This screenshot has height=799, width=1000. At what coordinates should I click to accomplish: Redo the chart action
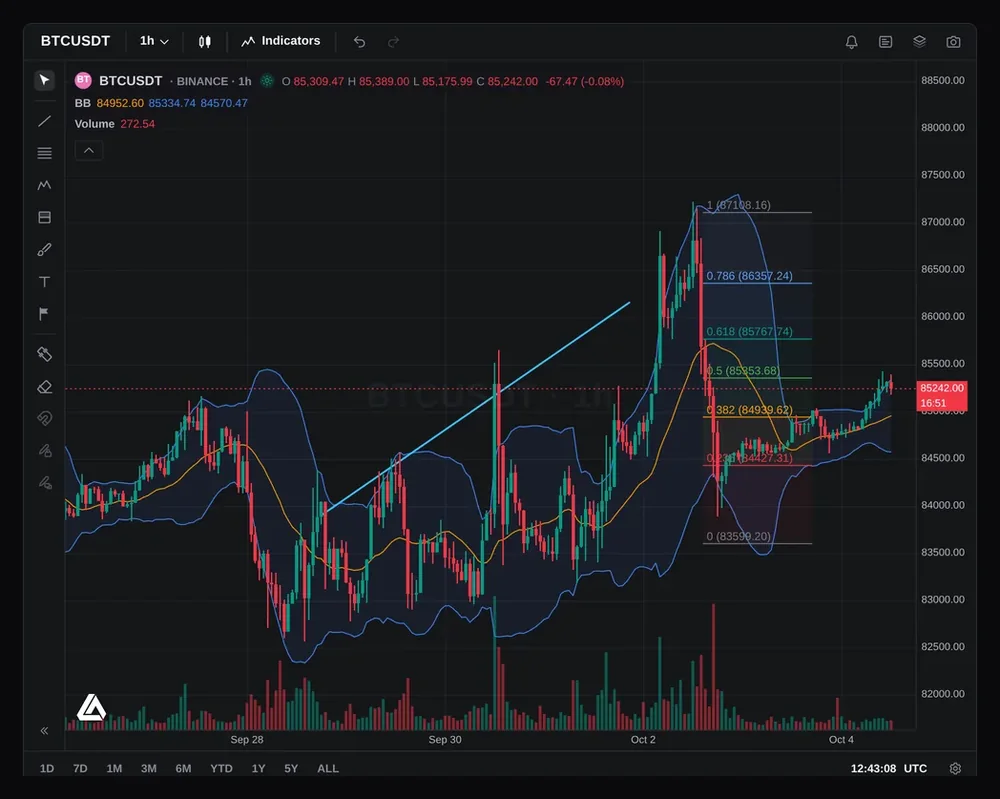tap(393, 41)
